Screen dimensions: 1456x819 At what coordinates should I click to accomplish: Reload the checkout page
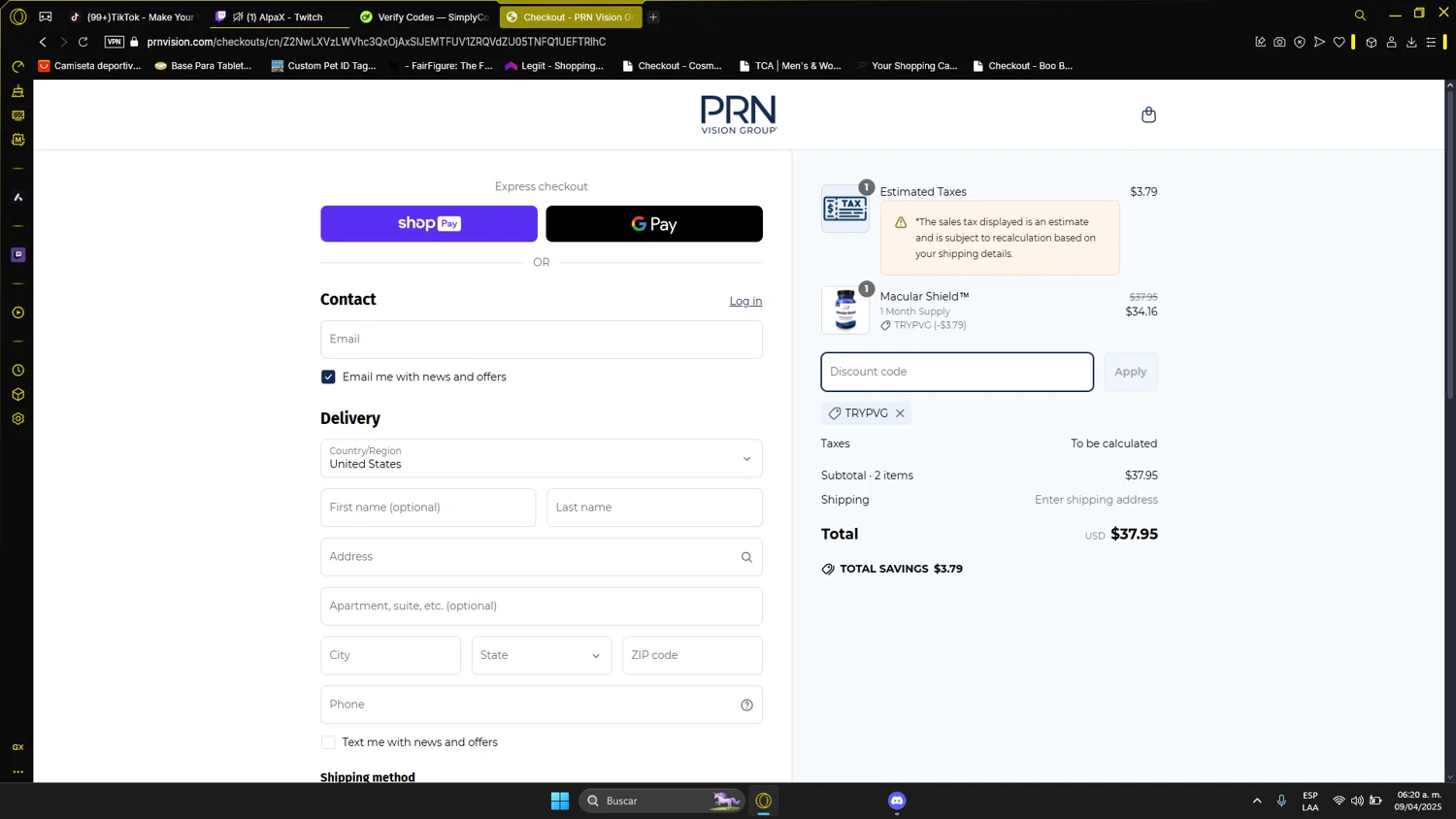click(x=83, y=42)
